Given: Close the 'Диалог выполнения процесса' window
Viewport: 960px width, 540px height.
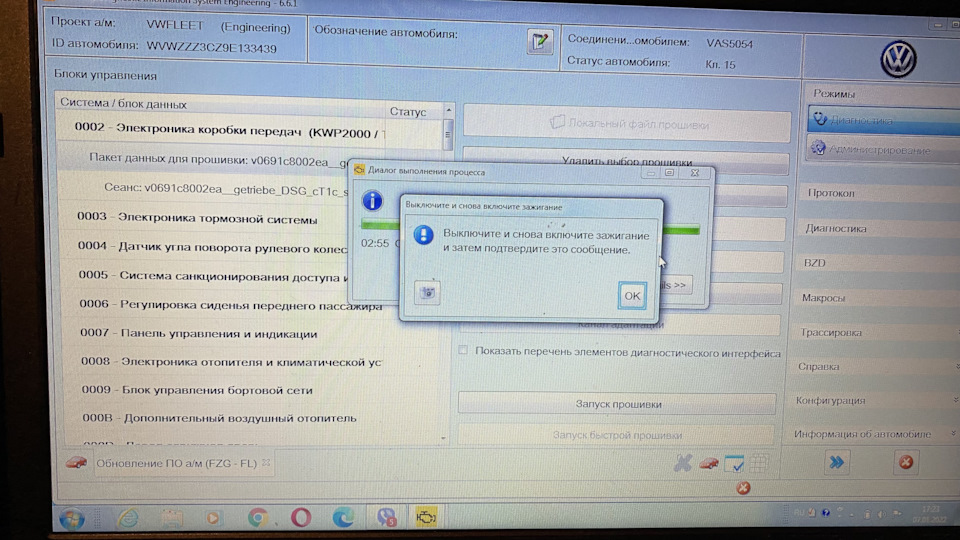Looking at the screenshot, I should tap(694, 173).
